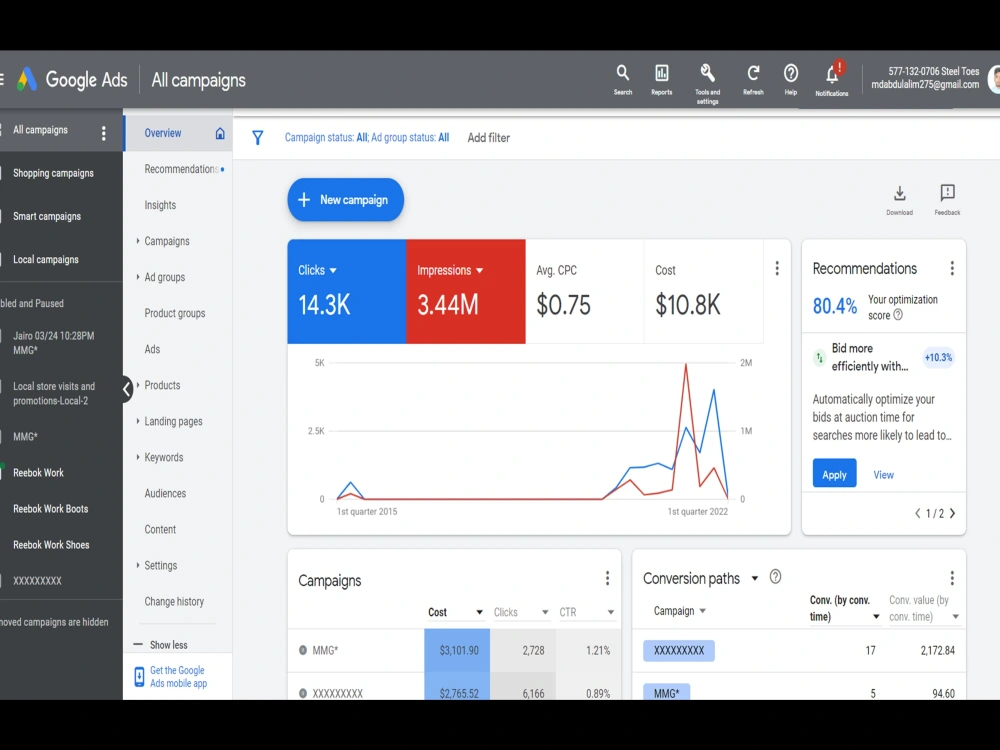Open All campaigns three-dot menu in sidebar
This screenshot has height=750, width=1000.
[x=104, y=133]
